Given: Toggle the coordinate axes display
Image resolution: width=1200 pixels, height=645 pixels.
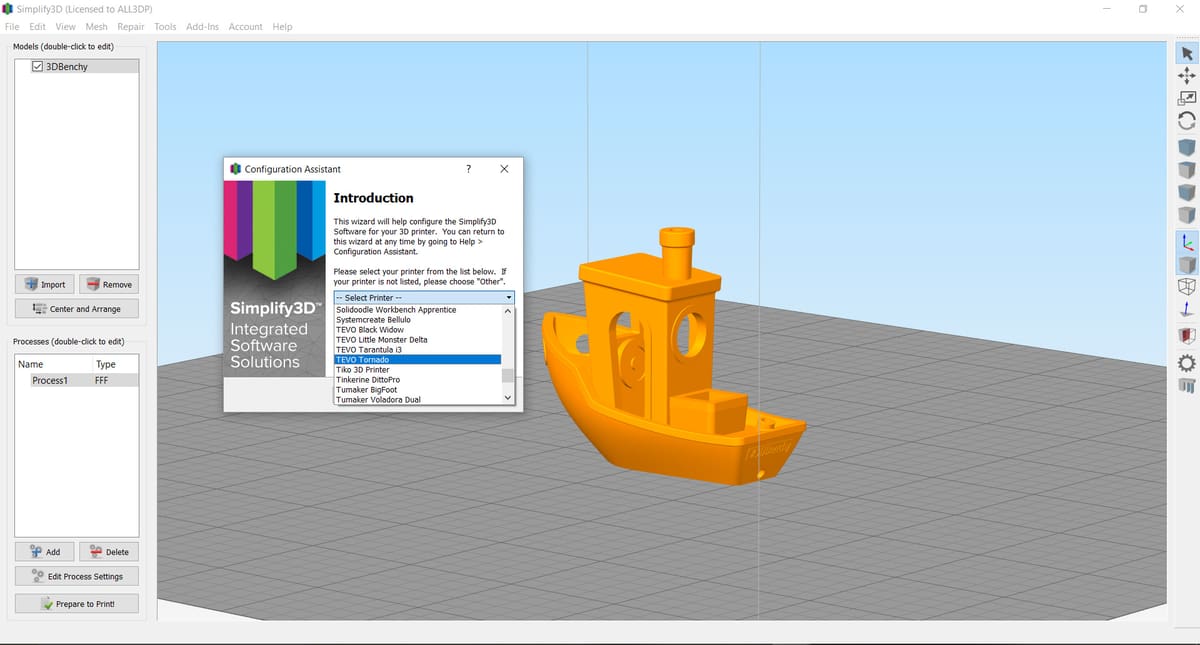Looking at the screenshot, I should 1187,241.
